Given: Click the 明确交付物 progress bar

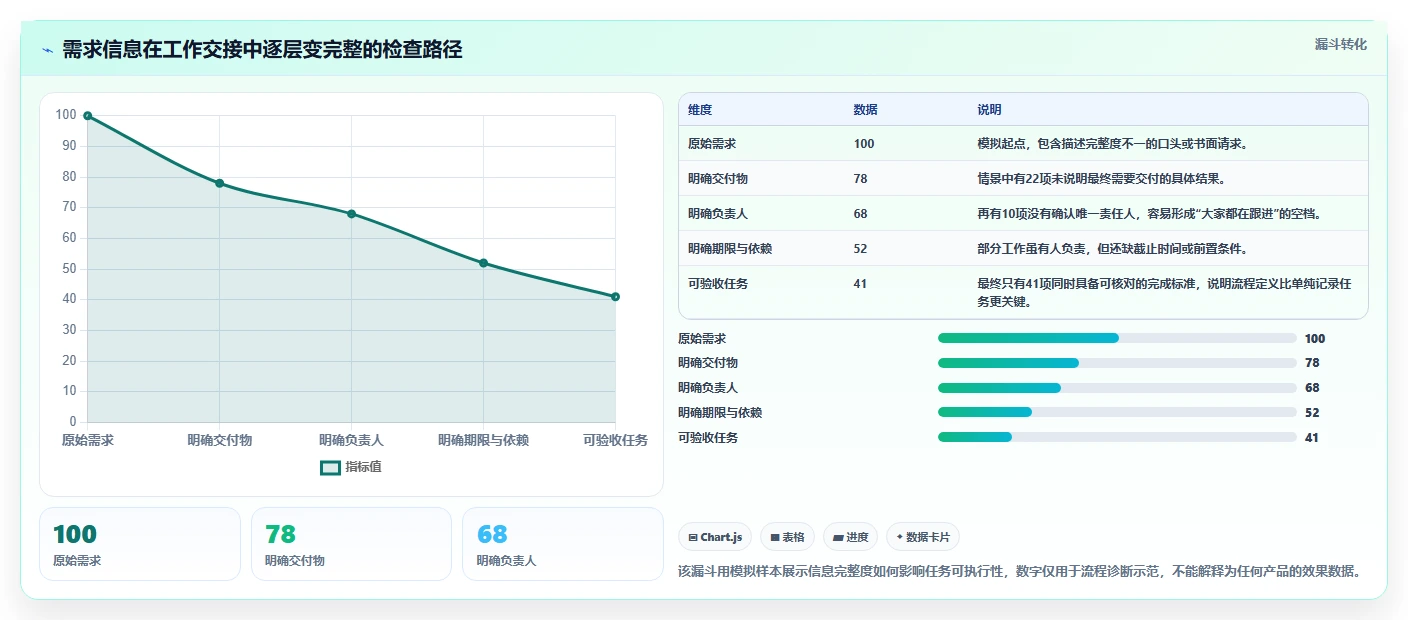Looking at the screenshot, I should (x=1117, y=363).
